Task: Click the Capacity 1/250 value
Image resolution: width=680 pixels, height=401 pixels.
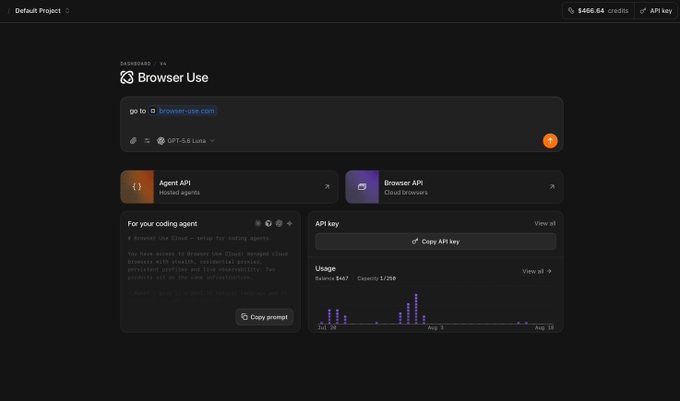Action: point(376,278)
